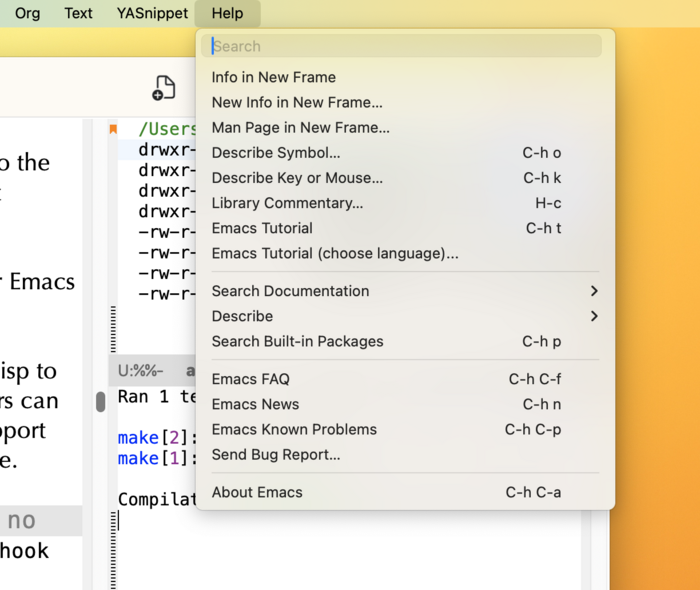This screenshot has width=700, height=590.
Task: Select Send Bug Report…
Action: click(x=405, y=454)
